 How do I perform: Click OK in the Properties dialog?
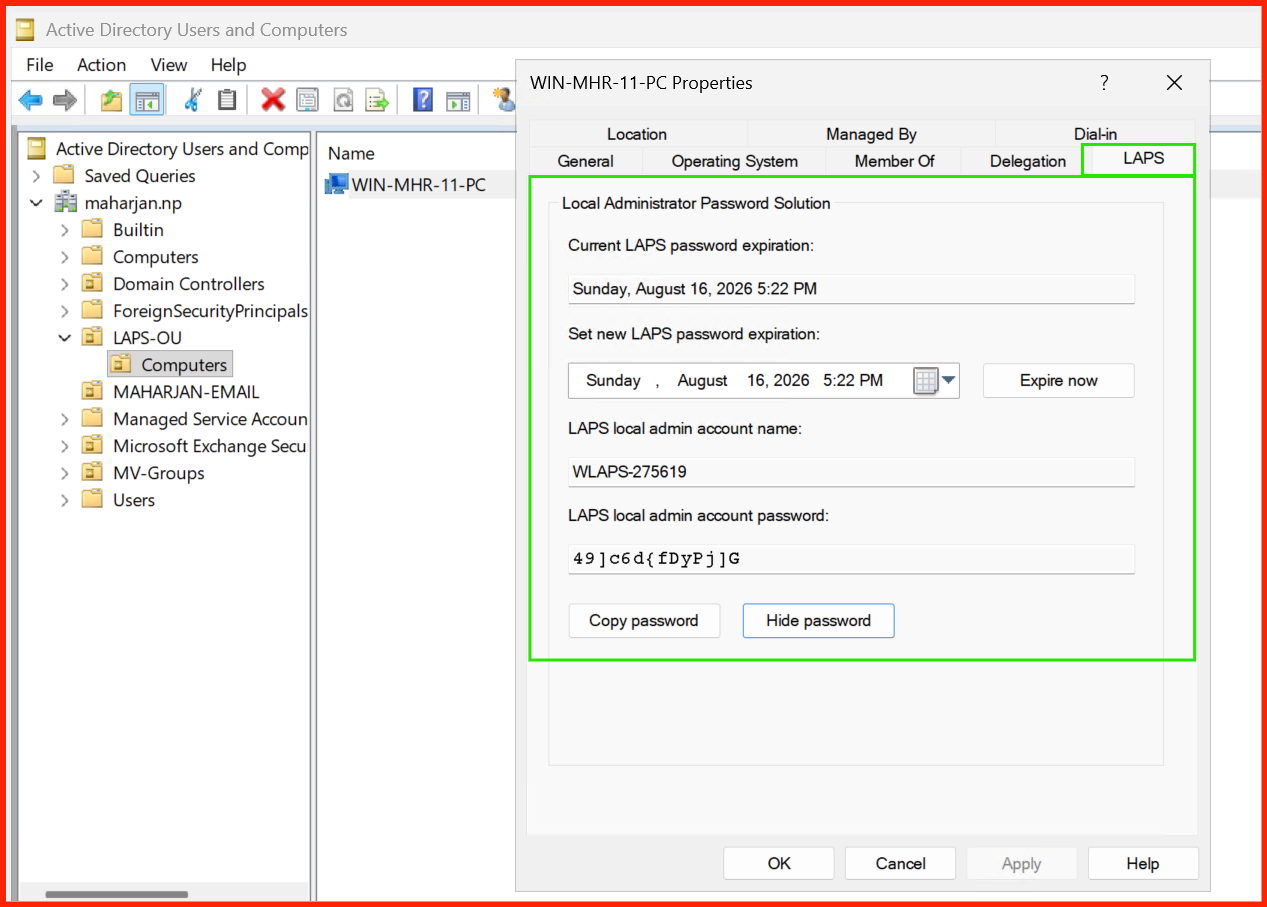pos(779,864)
